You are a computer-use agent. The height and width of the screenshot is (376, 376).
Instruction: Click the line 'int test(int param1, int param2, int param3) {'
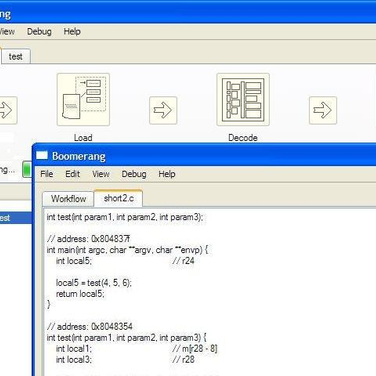[127, 338]
